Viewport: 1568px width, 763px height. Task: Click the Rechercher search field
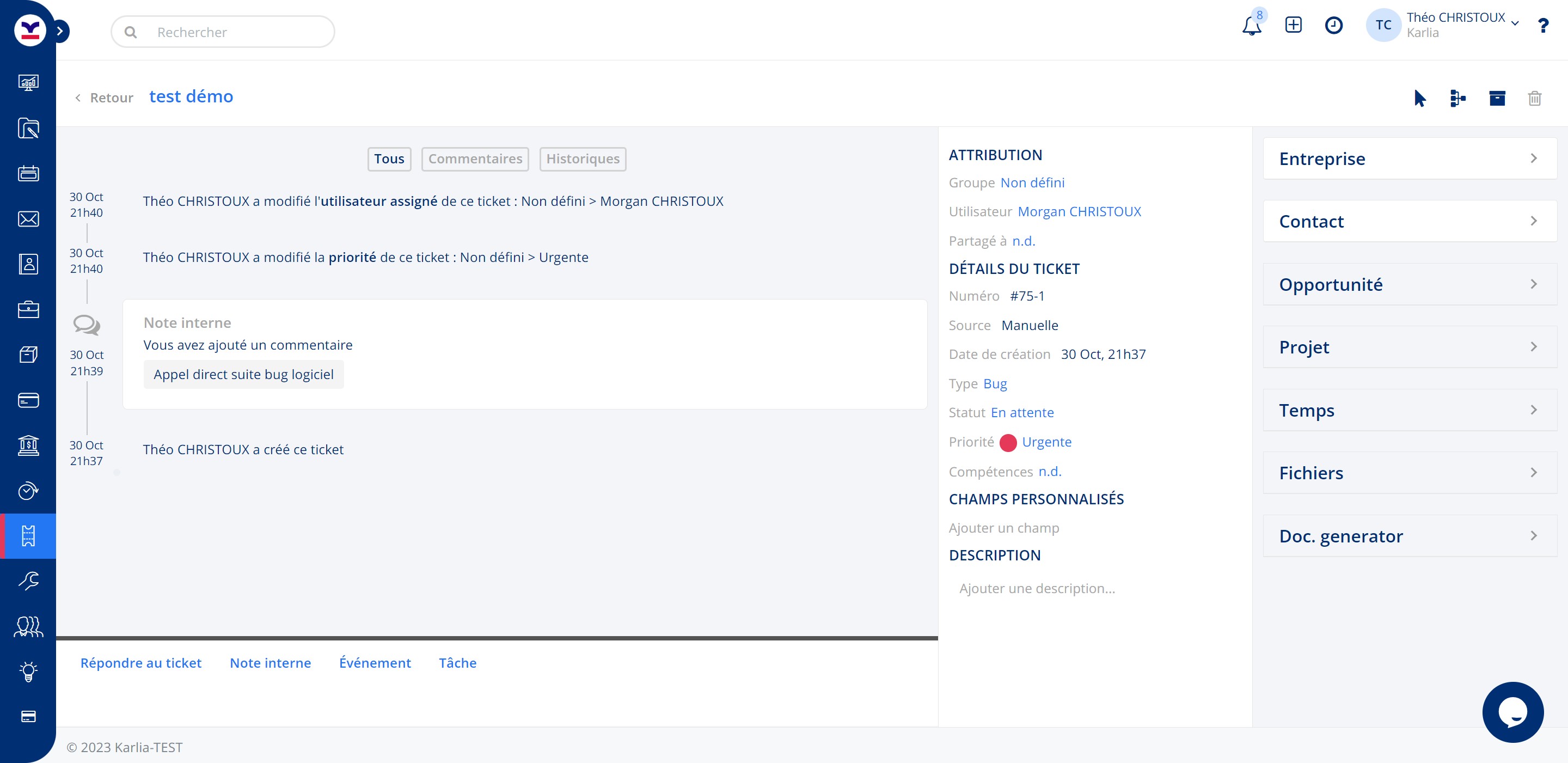231,32
